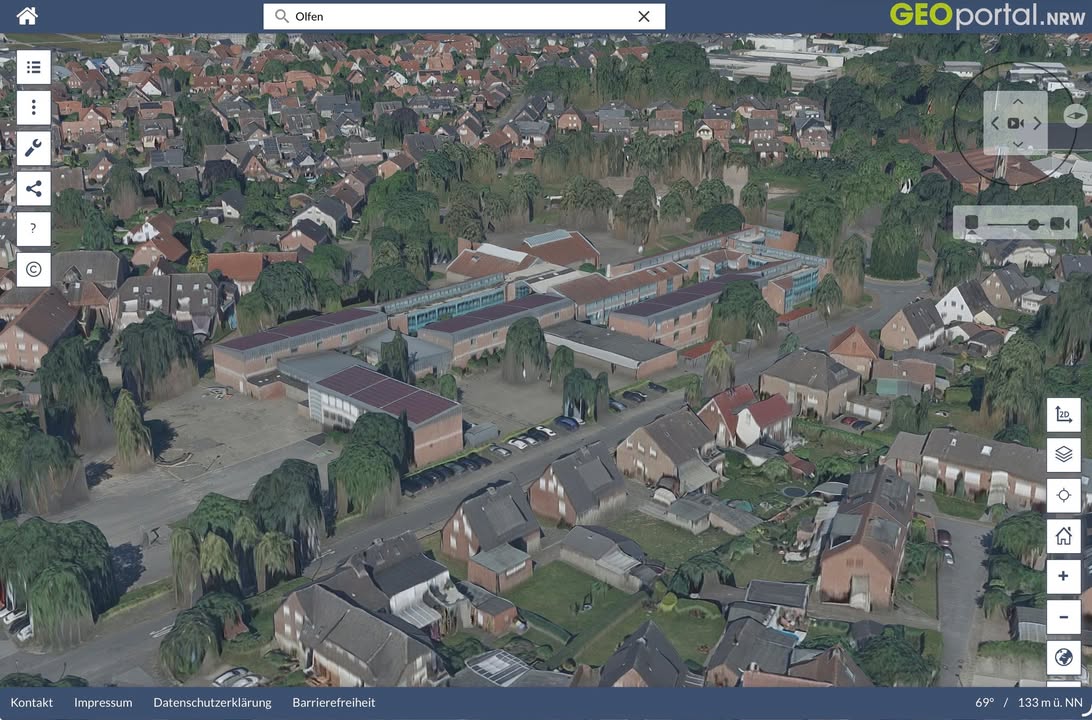Reset to home extent on the right toolbar
The width and height of the screenshot is (1092, 720).
tap(1063, 536)
